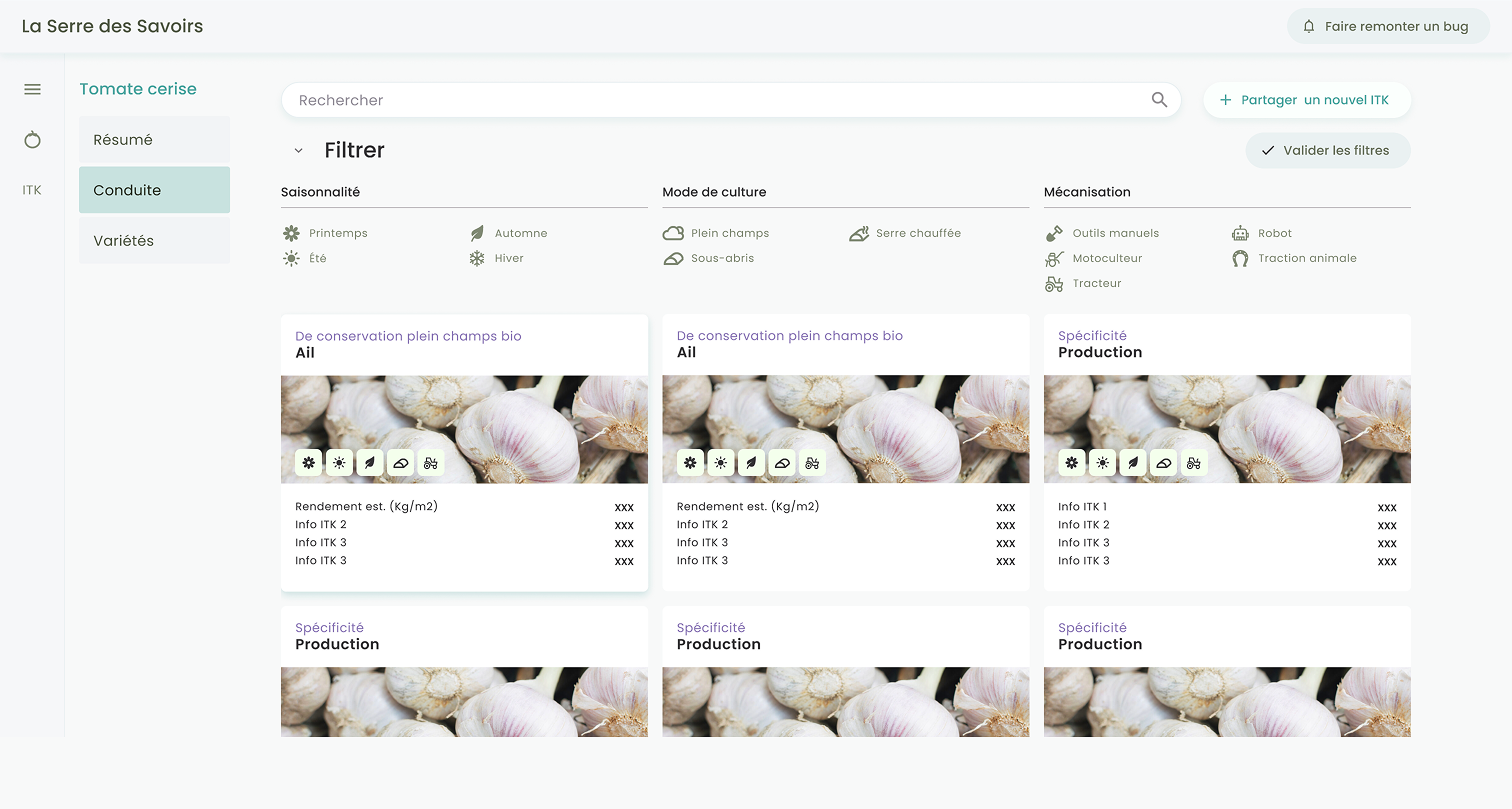Screen dimensions: 1512x809
Task: Click the flower icon on the second Ail card
Action: click(x=690, y=462)
